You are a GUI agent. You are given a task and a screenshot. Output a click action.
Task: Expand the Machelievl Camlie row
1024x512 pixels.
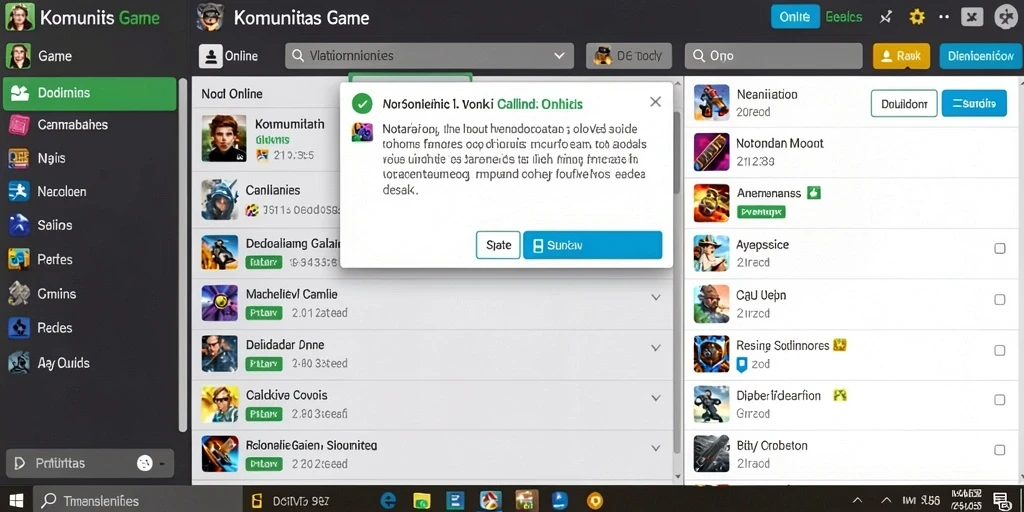656,297
